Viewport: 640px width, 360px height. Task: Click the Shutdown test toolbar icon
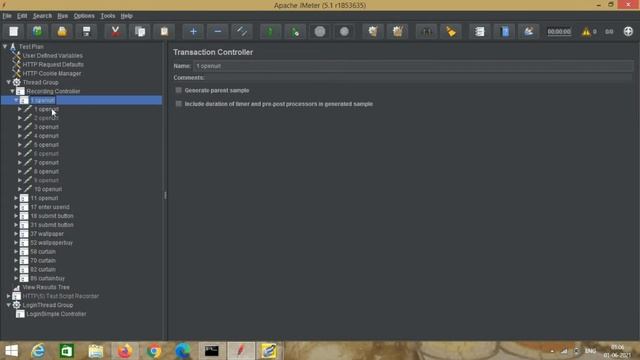pos(344,31)
